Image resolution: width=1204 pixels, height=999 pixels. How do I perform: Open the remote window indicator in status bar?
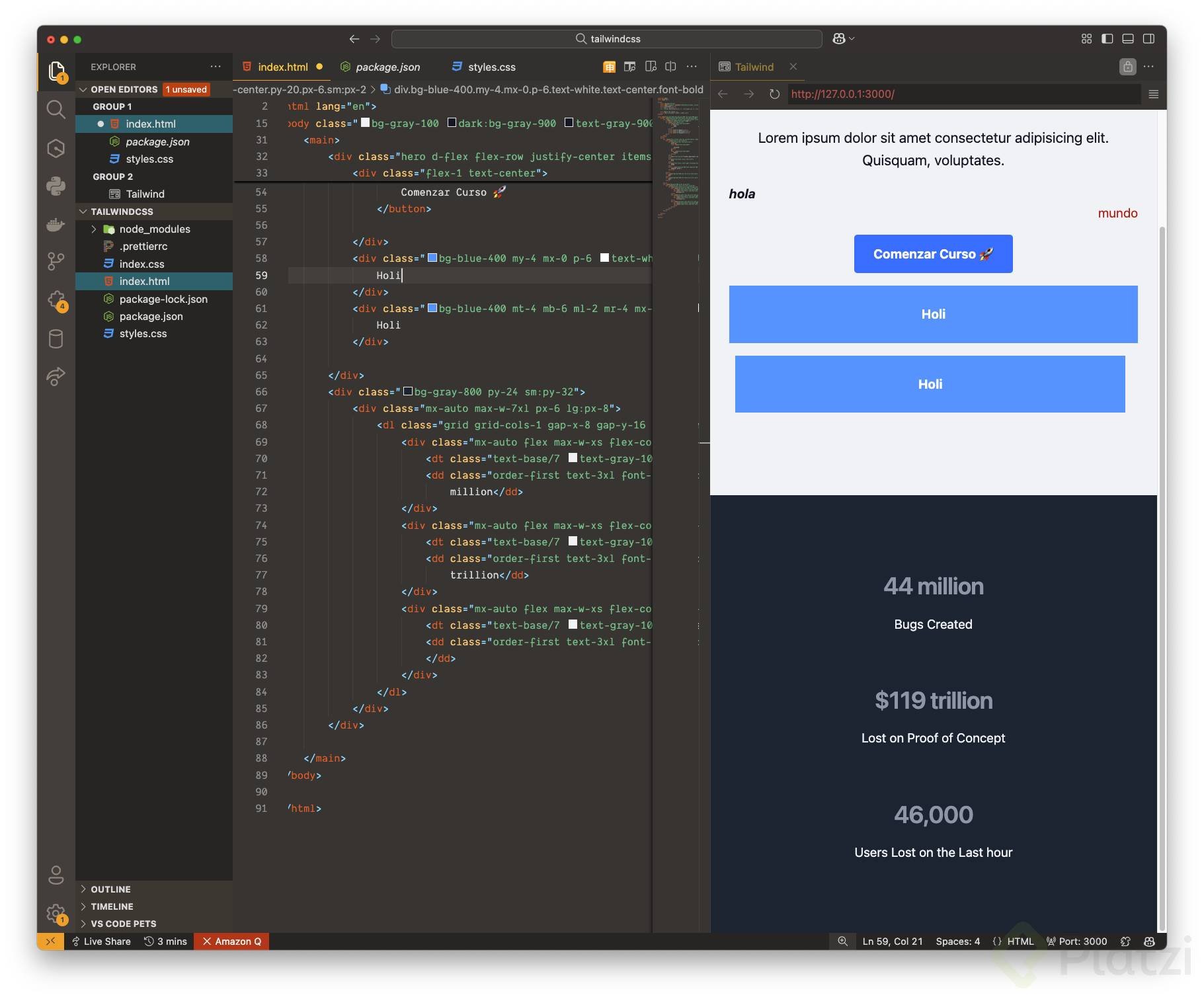coord(50,941)
